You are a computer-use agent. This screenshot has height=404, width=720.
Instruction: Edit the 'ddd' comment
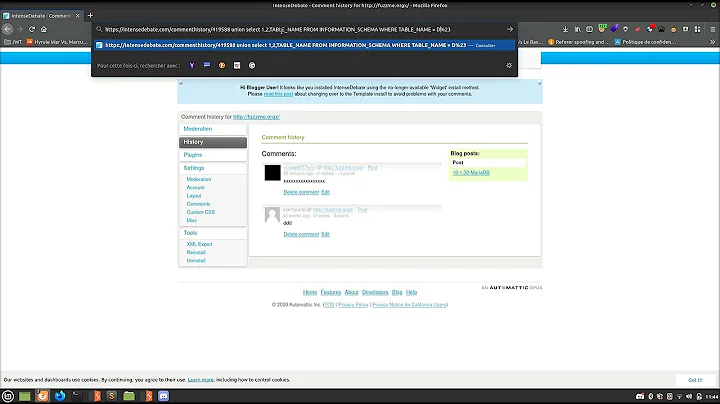point(325,235)
